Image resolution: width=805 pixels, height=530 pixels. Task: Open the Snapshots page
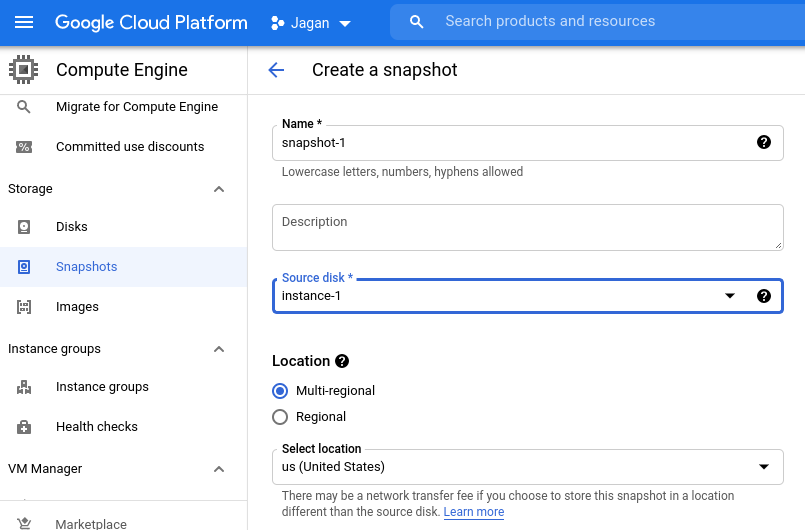point(123,267)
